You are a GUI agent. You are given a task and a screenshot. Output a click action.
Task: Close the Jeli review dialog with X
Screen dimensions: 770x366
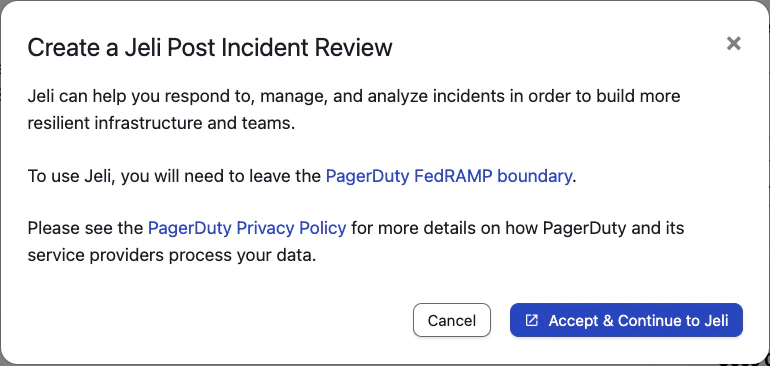[x=733, y=44]
